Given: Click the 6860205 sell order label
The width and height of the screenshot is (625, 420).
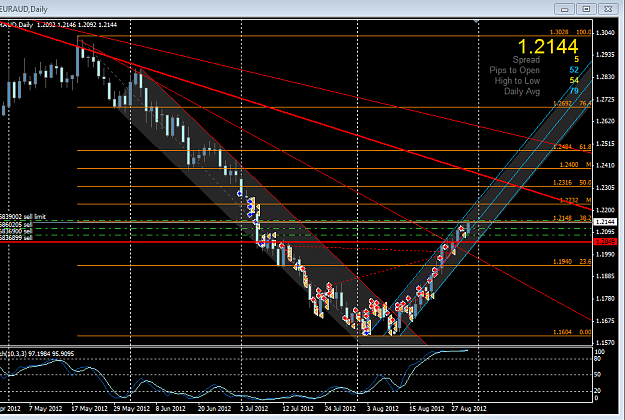Looking at the screenshot, I should [x=16, y=225].
